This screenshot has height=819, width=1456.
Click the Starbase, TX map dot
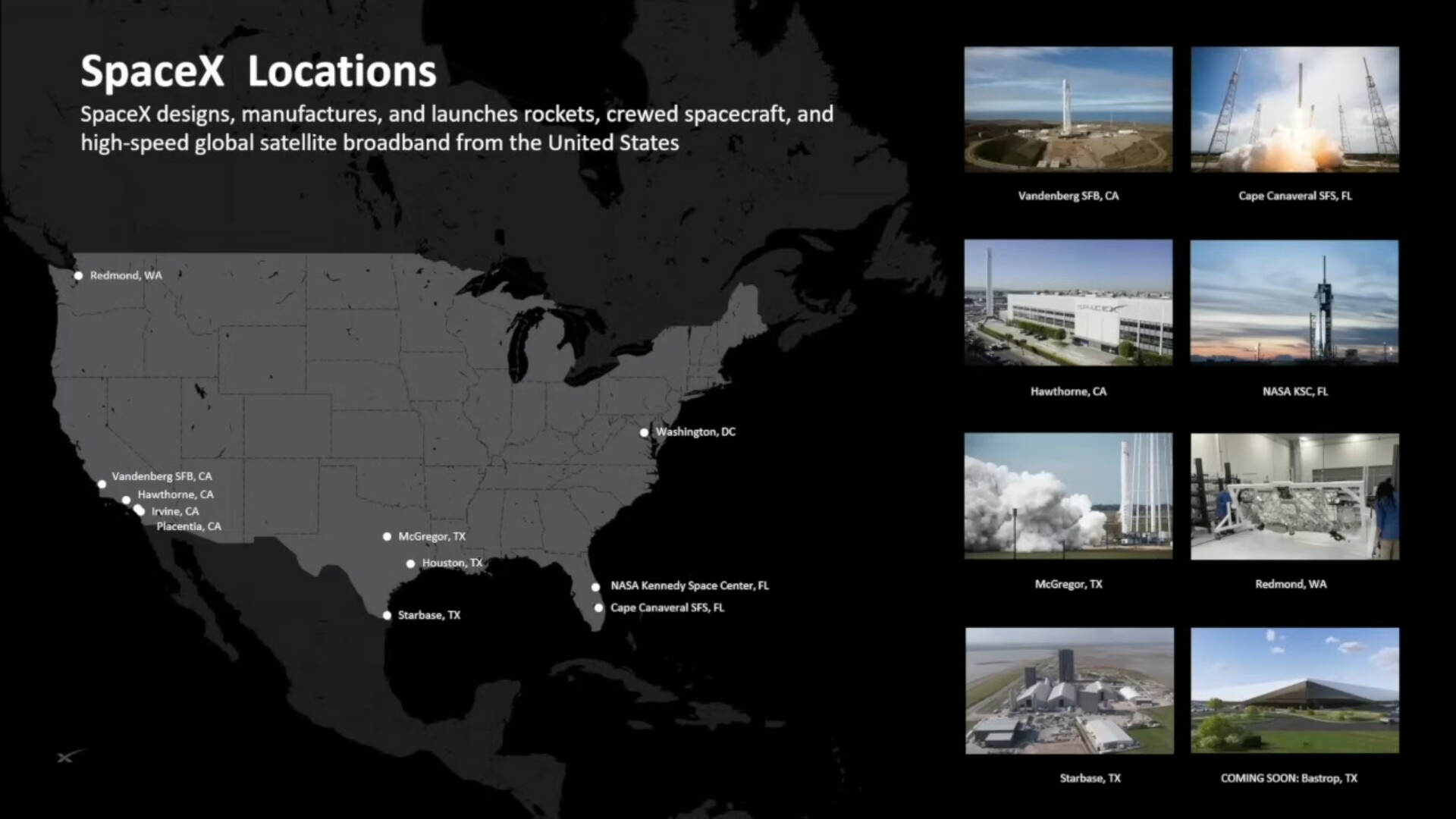pos(387,615)
